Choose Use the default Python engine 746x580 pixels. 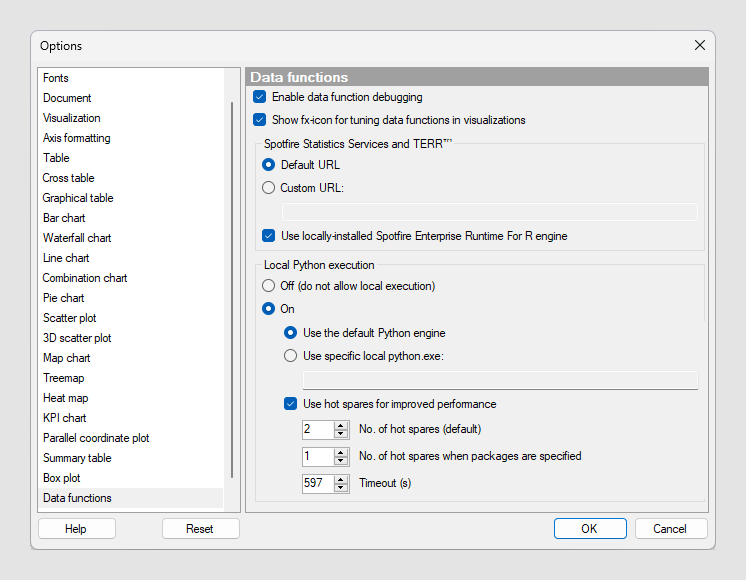[x=290, y=333]
